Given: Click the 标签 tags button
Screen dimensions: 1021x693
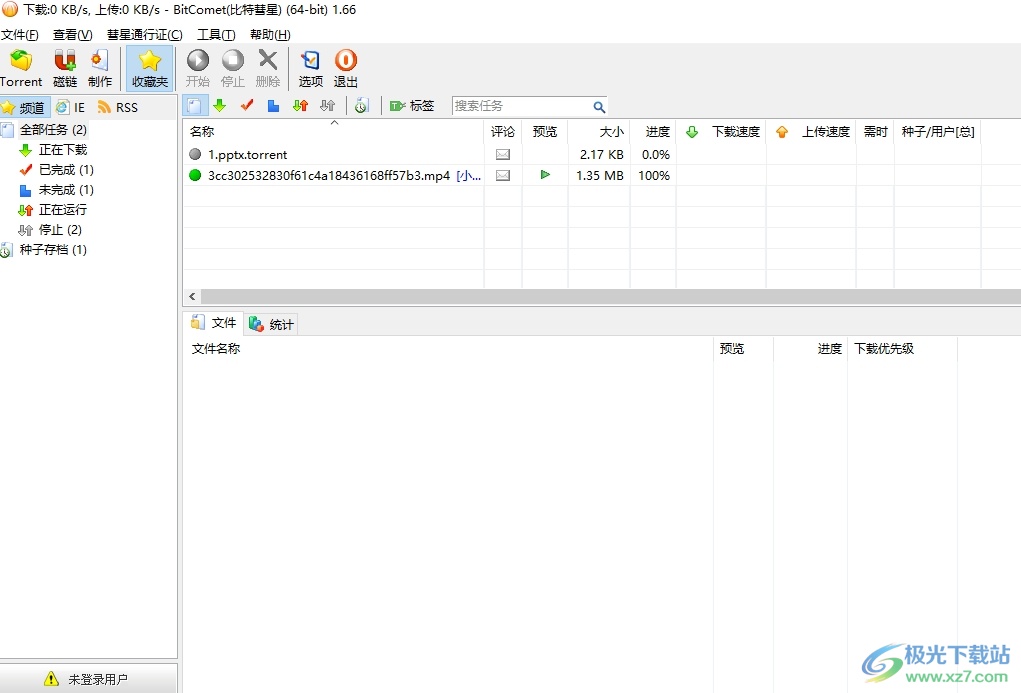Looking at the screenshot, I should tap(412, 106).
